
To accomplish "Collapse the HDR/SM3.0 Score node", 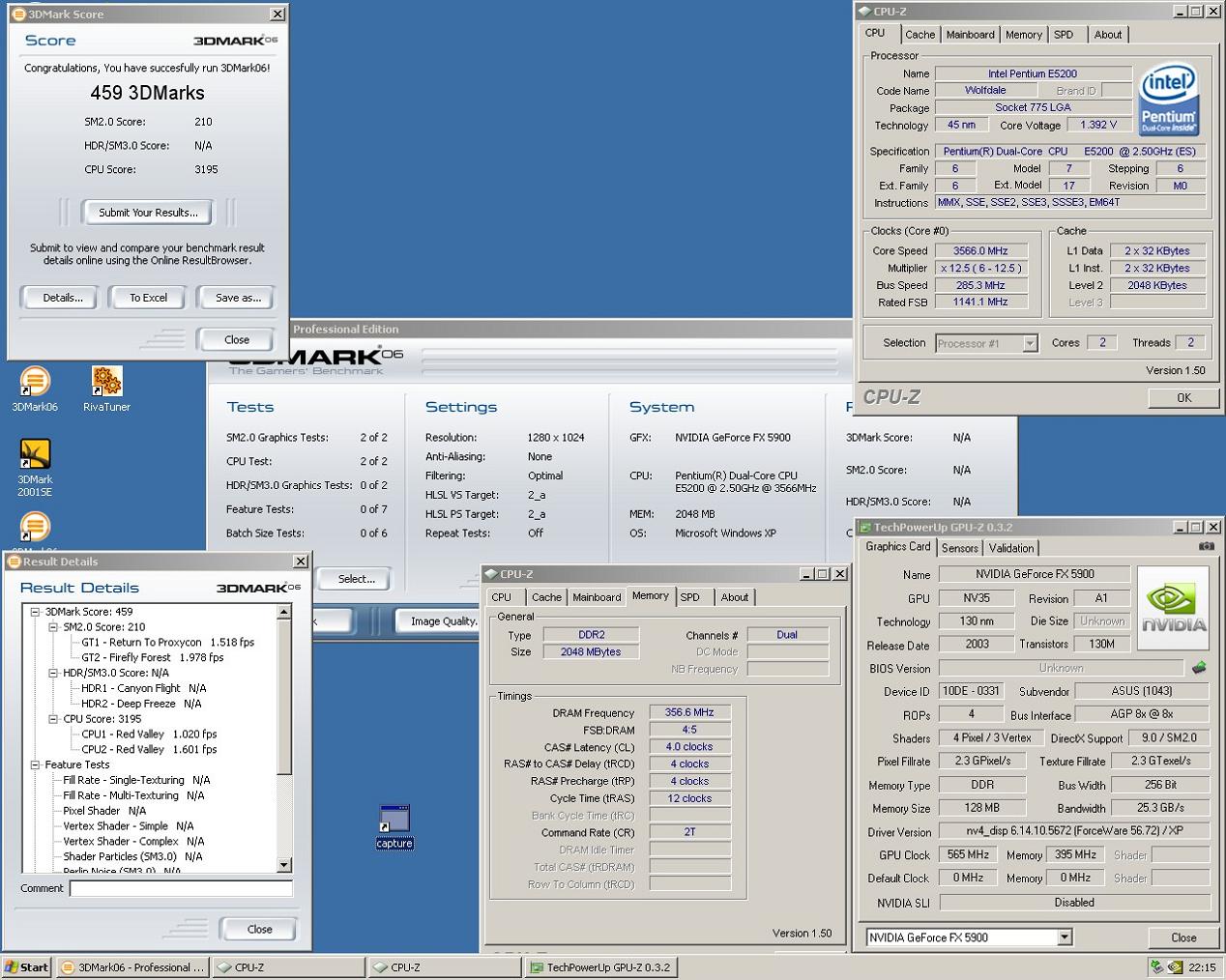I will point(53,673).
